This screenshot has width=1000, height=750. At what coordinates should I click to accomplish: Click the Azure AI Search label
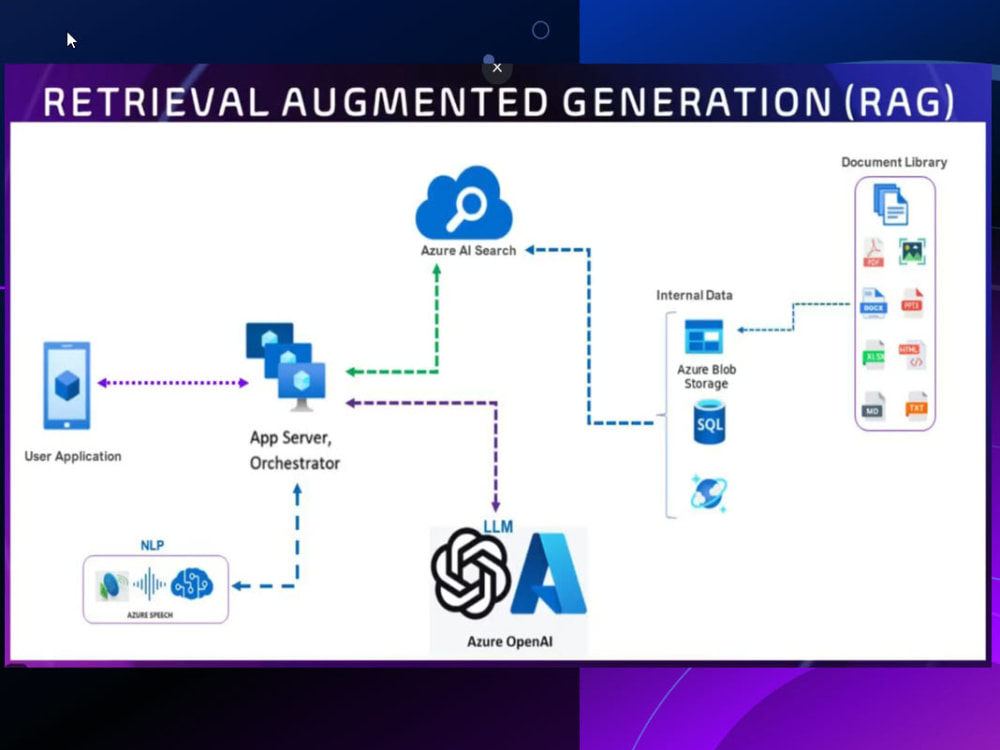coord(468,251)
